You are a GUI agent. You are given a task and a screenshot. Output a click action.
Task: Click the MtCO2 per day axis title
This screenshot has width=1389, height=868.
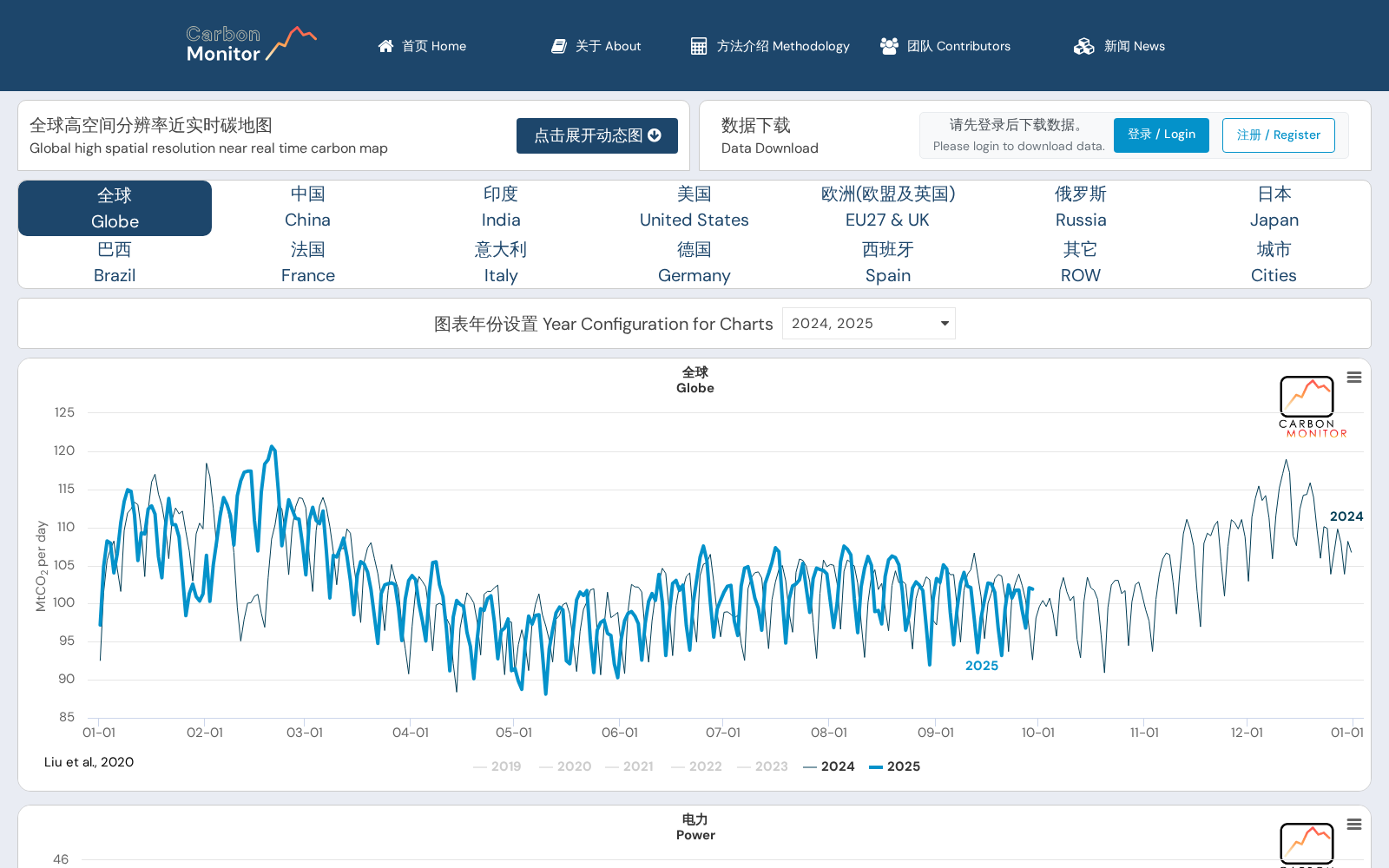point(41,566)
